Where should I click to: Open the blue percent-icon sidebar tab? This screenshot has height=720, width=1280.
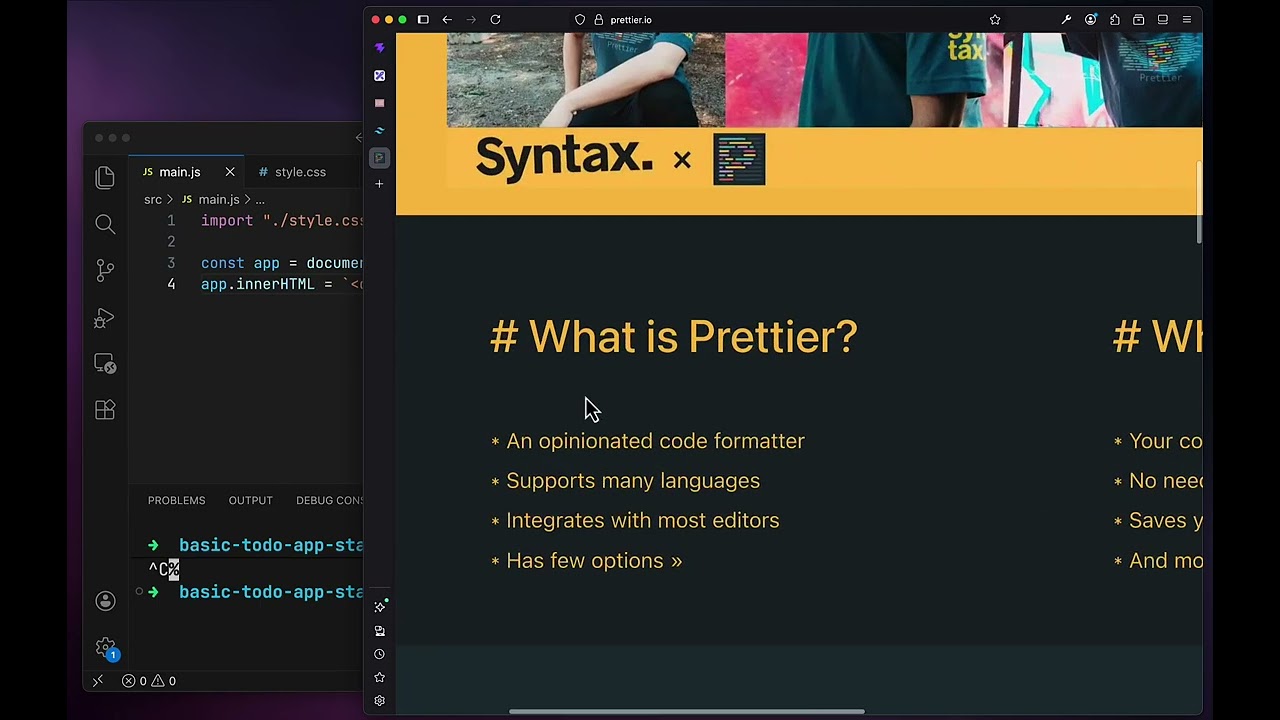[379, 75]
